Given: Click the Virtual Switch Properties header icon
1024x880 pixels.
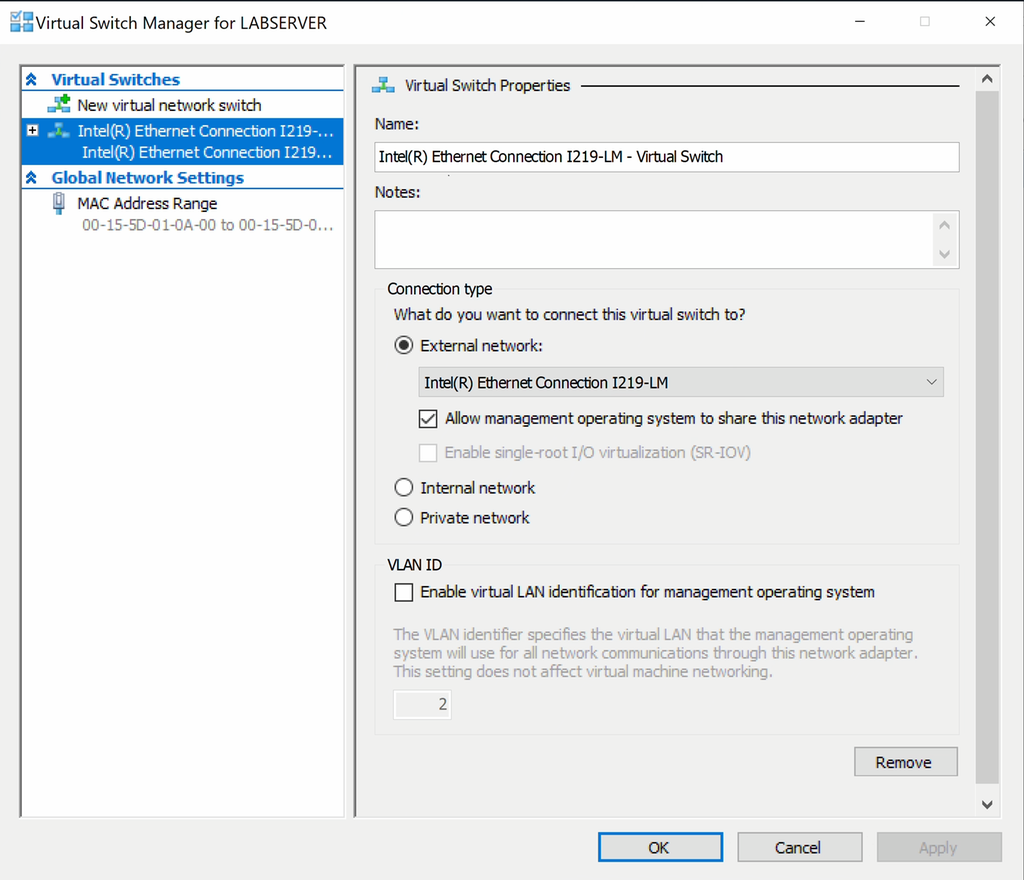Looking at the screenshot, I should [382, 86].
